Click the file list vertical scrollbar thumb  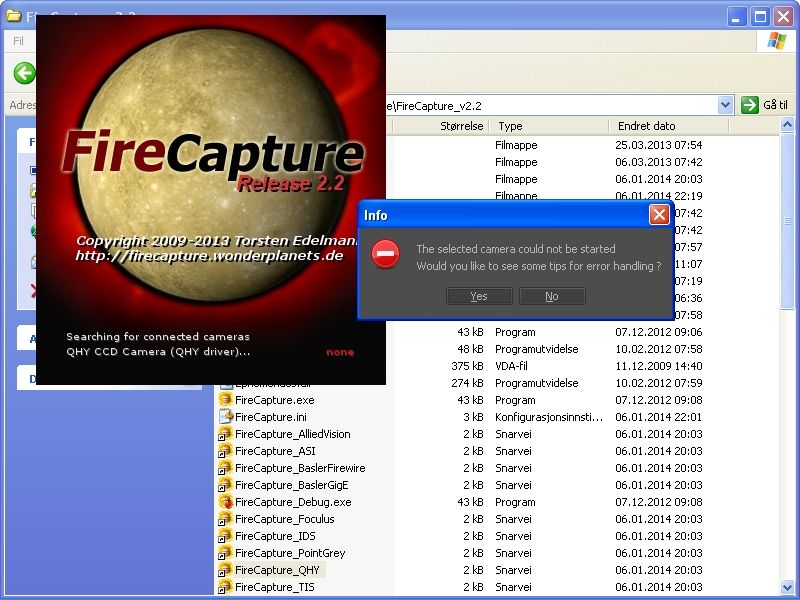click(x=787, y=220)
